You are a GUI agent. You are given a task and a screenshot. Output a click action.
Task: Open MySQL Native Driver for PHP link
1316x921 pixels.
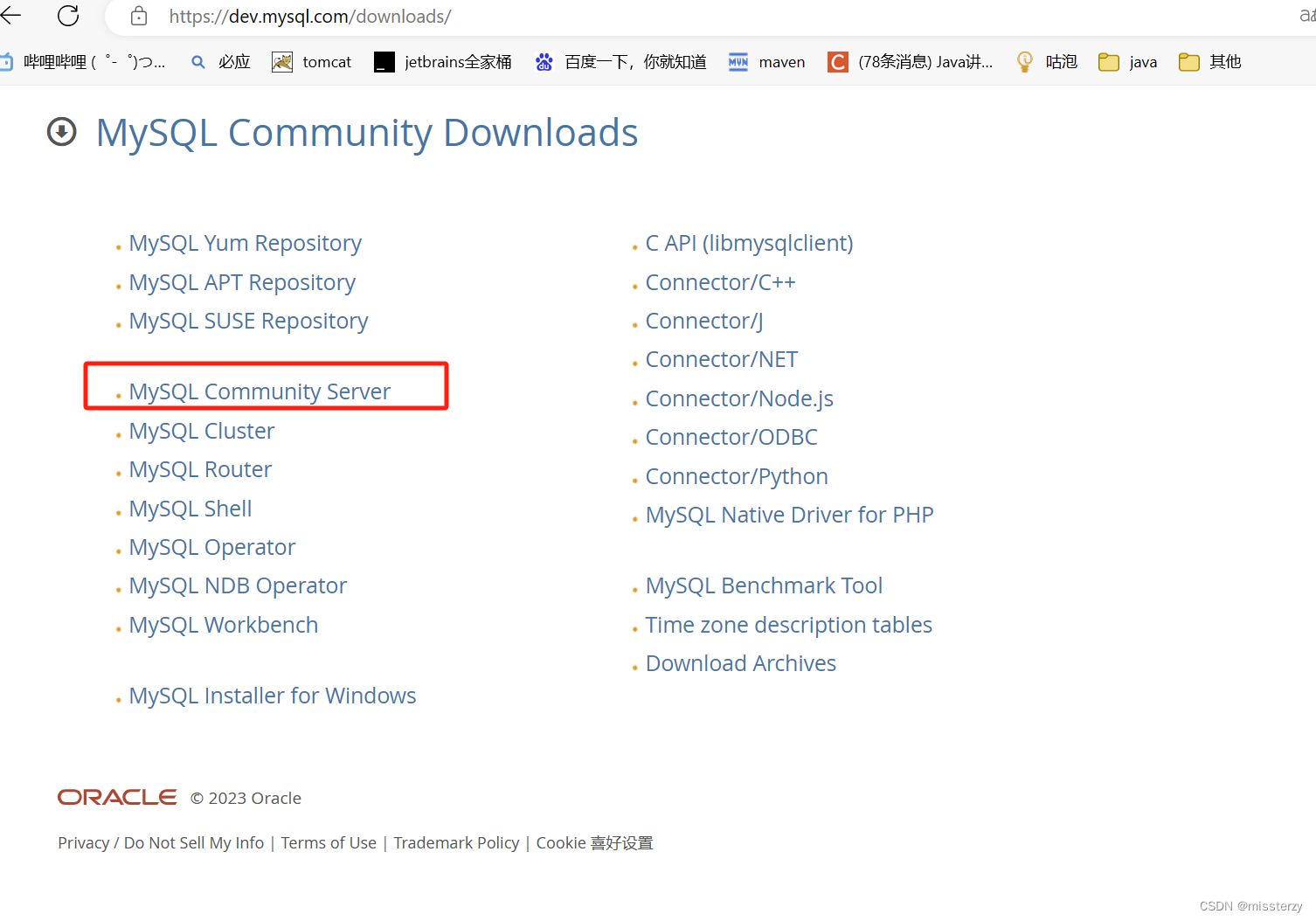(789, 515)
